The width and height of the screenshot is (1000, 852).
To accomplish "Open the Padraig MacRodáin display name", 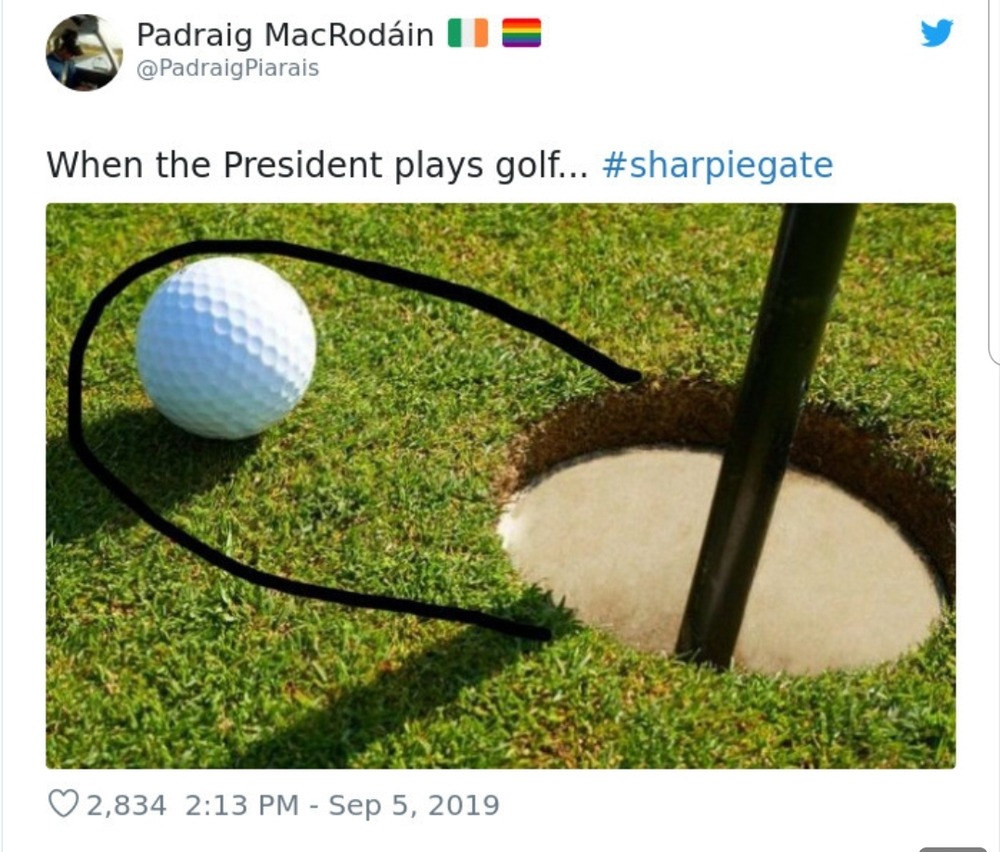I will (285, 34).
